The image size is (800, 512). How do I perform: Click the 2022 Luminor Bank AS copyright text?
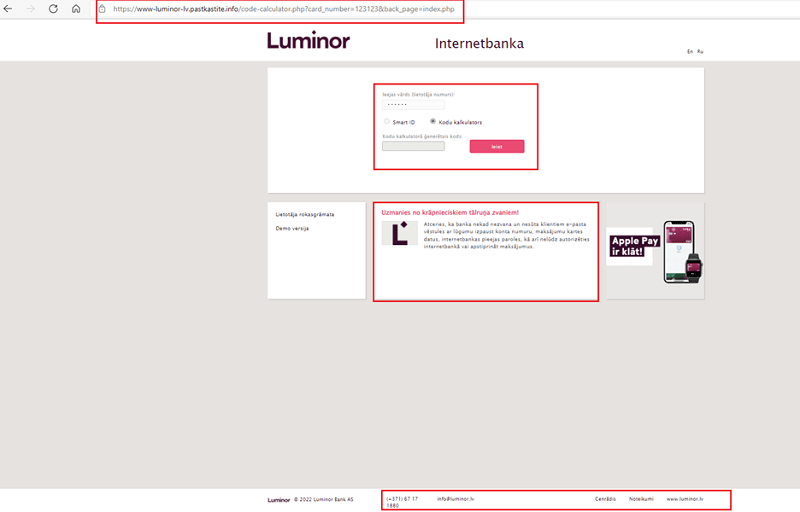pyautogui.click(x=323, y=500)
